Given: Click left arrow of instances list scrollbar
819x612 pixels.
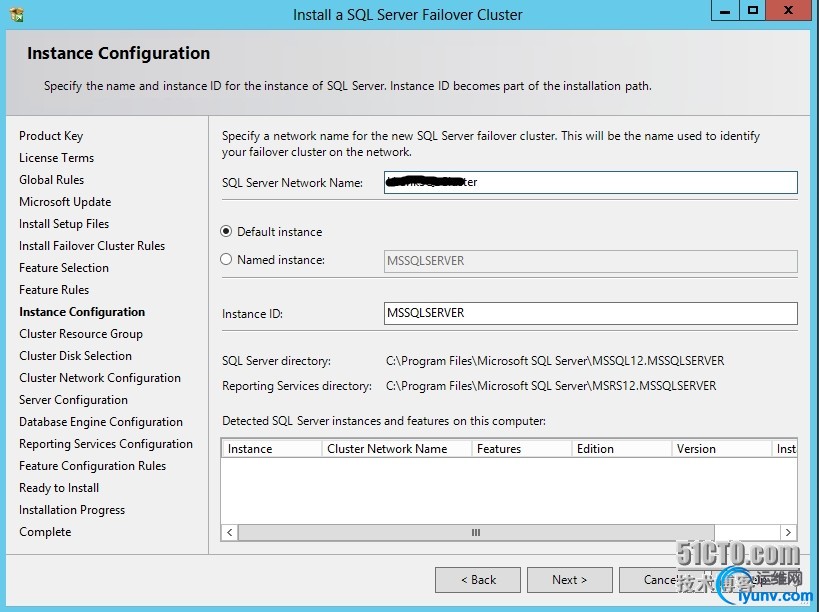Looking at the screenshot, I should click(x=229, y=533).
